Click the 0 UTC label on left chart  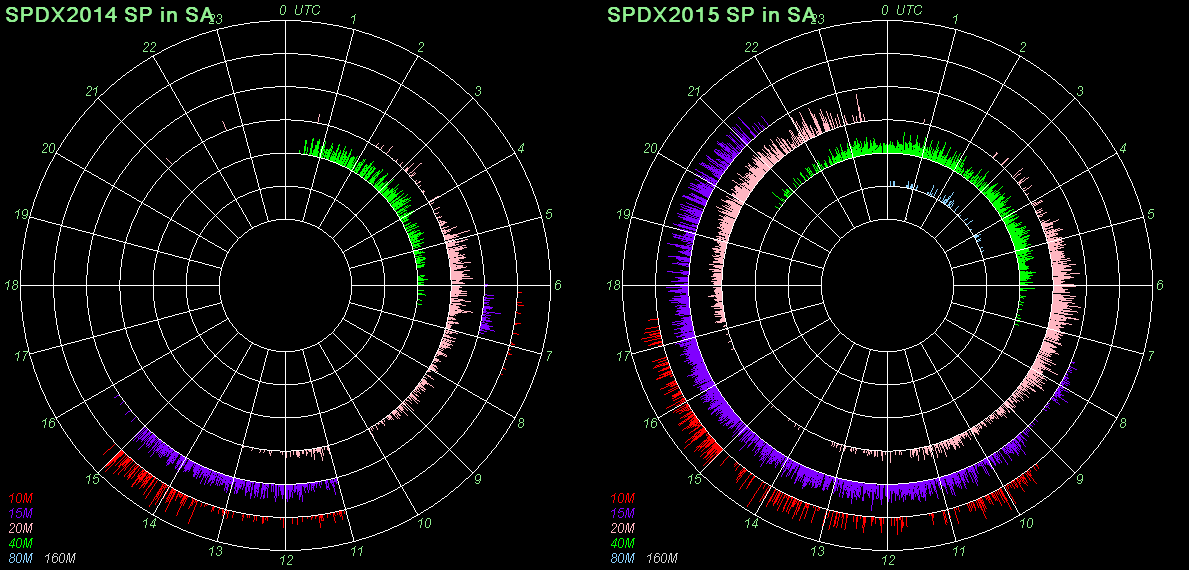[301, 10]
